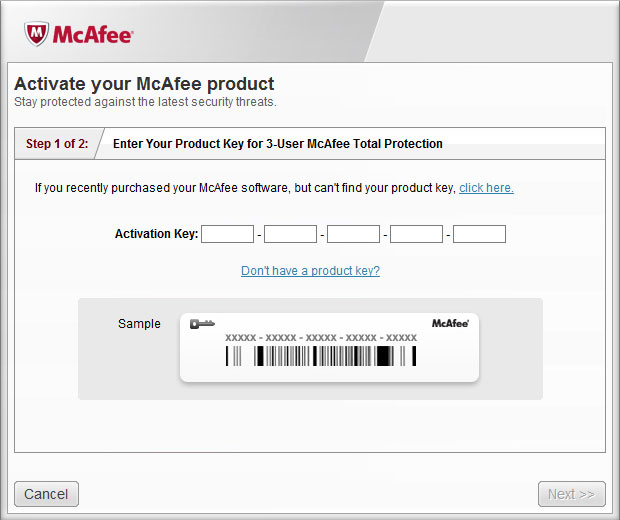This screenshot has height=520, width=620.
Task: Click the 'Sample' label
Action: click(139, 323)
